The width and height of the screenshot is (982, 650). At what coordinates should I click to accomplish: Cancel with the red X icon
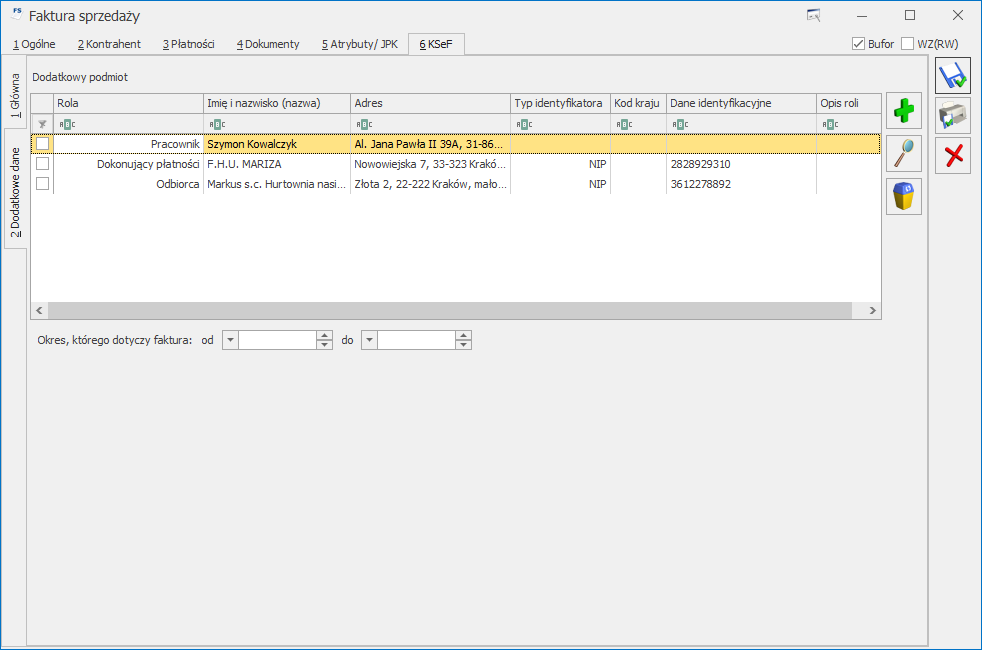point(953,155)
